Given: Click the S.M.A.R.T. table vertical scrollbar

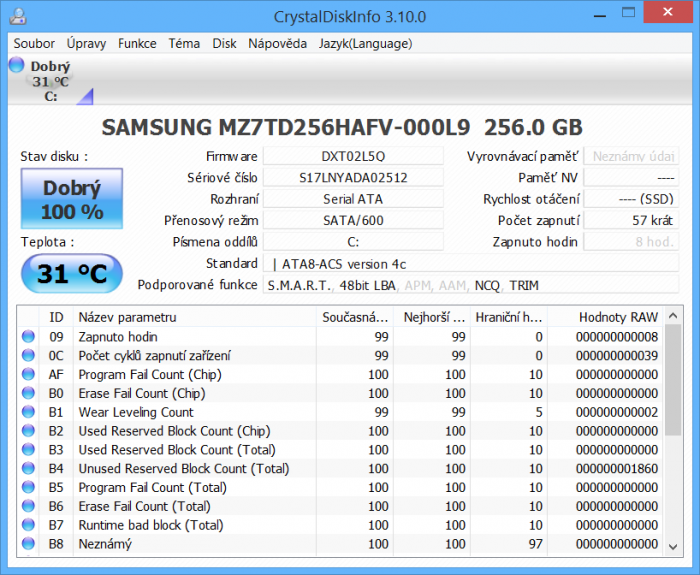Looking at the screenshot, I should point(675,430).
